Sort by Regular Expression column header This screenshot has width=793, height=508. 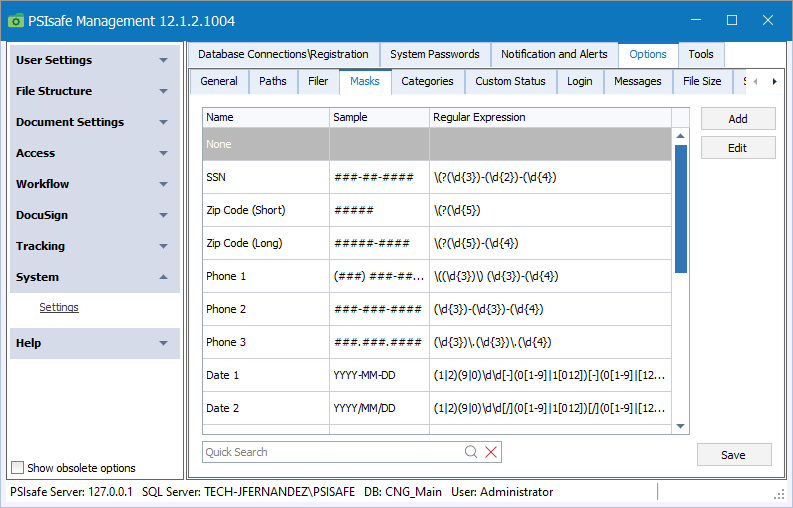pos(550,117)
